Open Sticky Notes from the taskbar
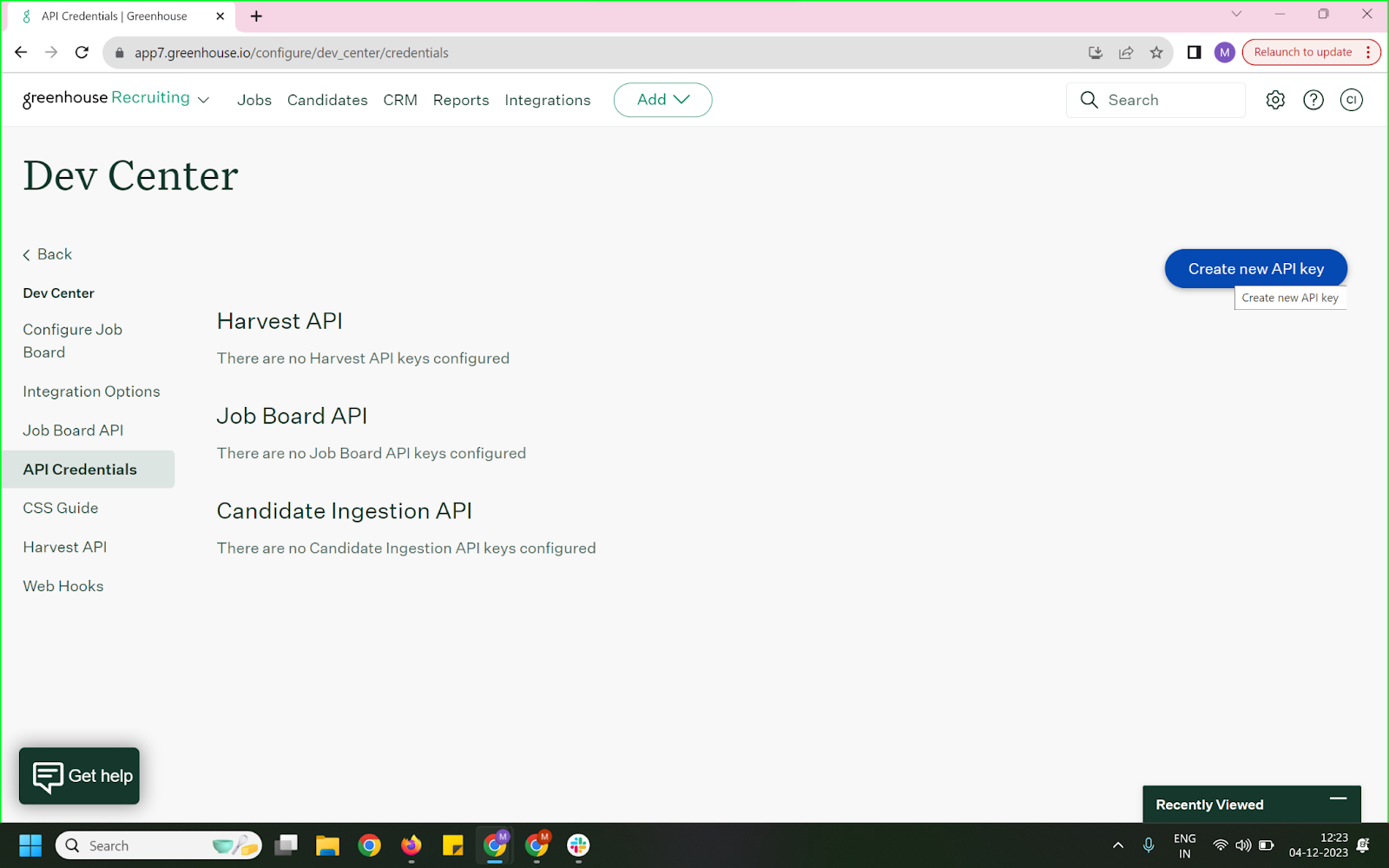 point(452,845)
